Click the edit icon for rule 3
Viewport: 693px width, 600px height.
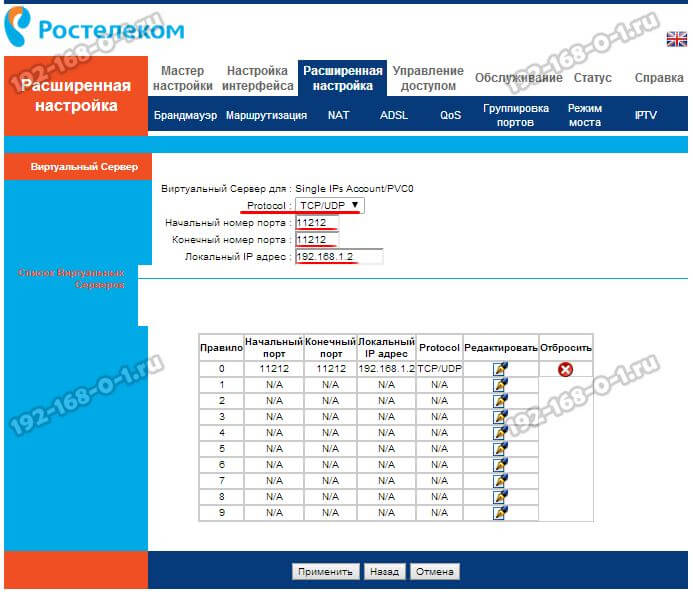click(500, 417)
